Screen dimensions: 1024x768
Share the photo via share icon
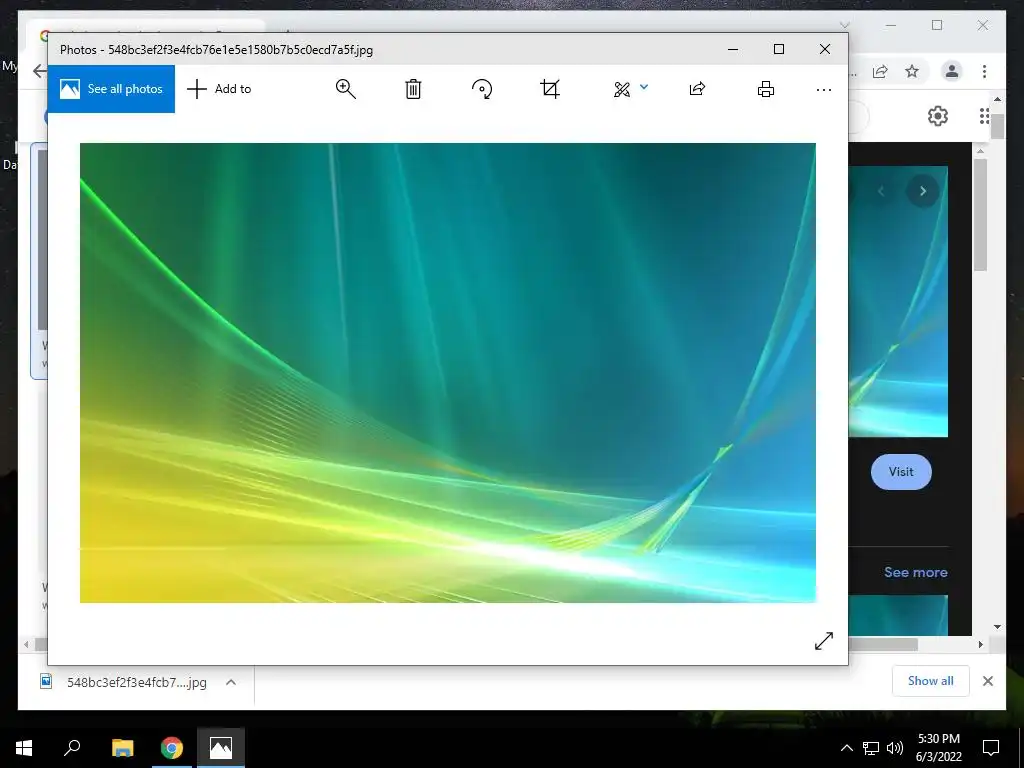(697, 89)
